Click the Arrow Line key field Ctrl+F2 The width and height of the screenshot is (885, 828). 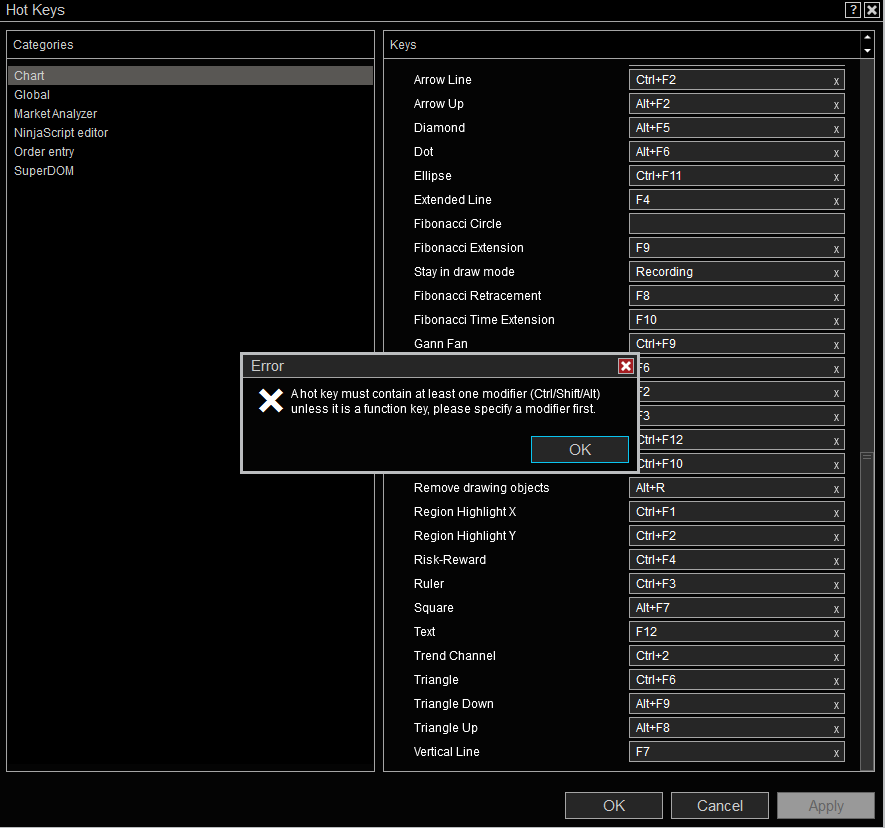point(737,80)
